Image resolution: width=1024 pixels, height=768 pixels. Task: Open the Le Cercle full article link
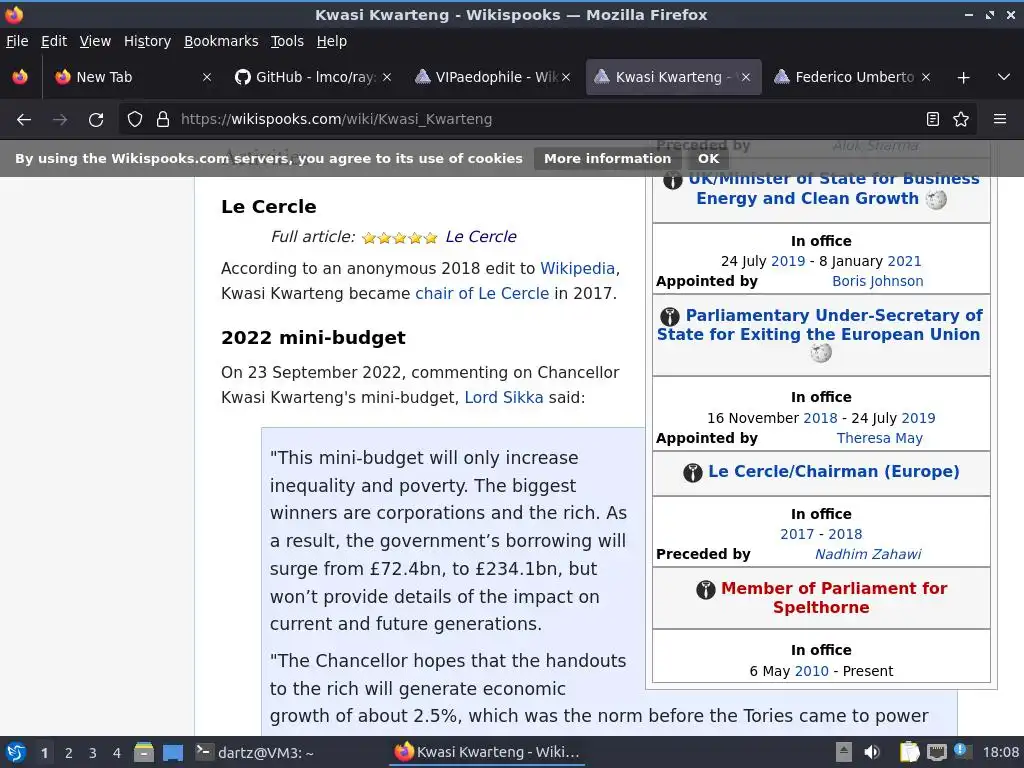click(481, 237)
